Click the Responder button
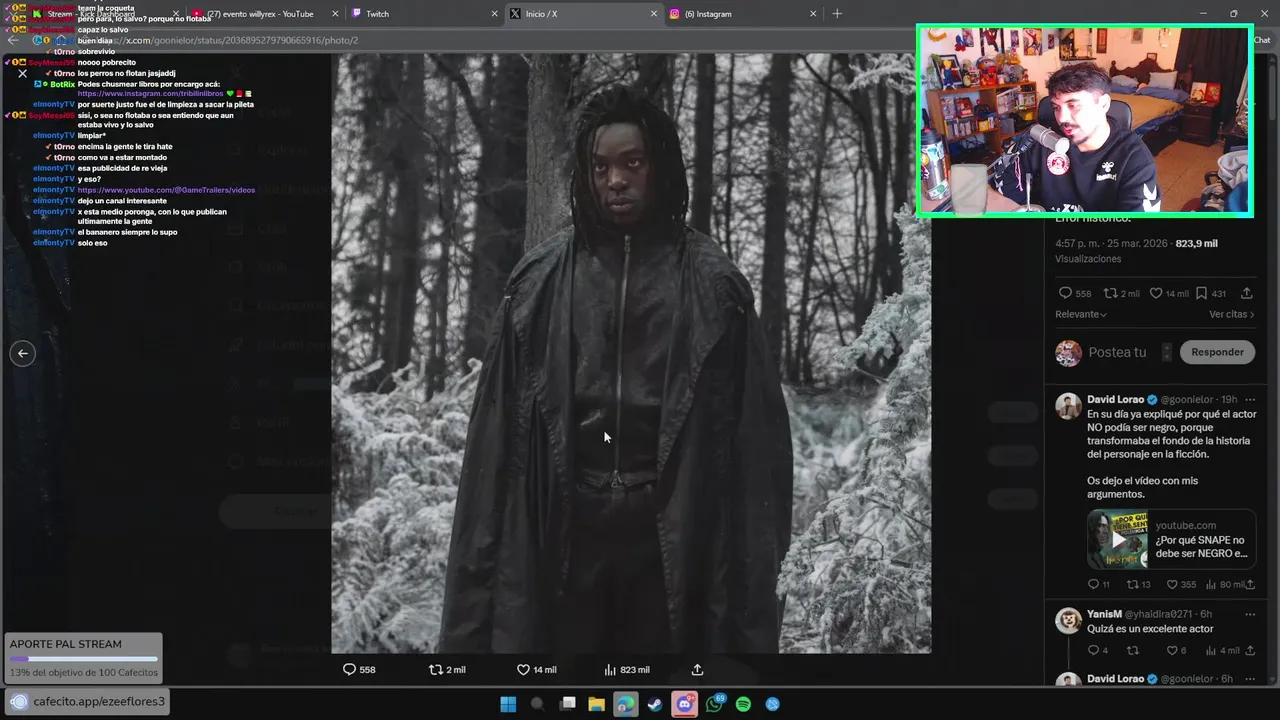The width and height of the screenshot is (1280, 720). coord(1217,352)
